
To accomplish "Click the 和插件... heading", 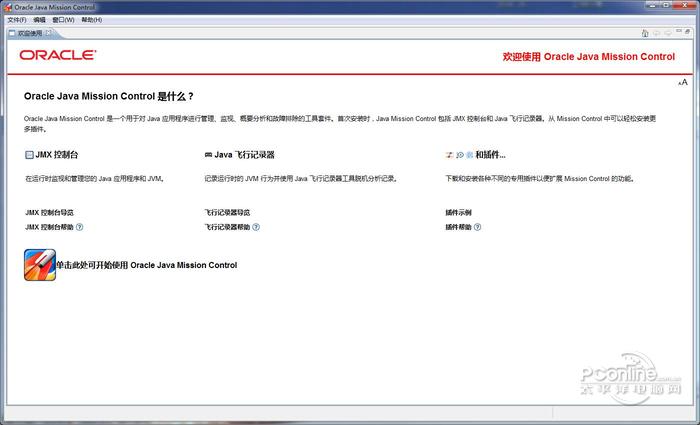I will 490,155.
